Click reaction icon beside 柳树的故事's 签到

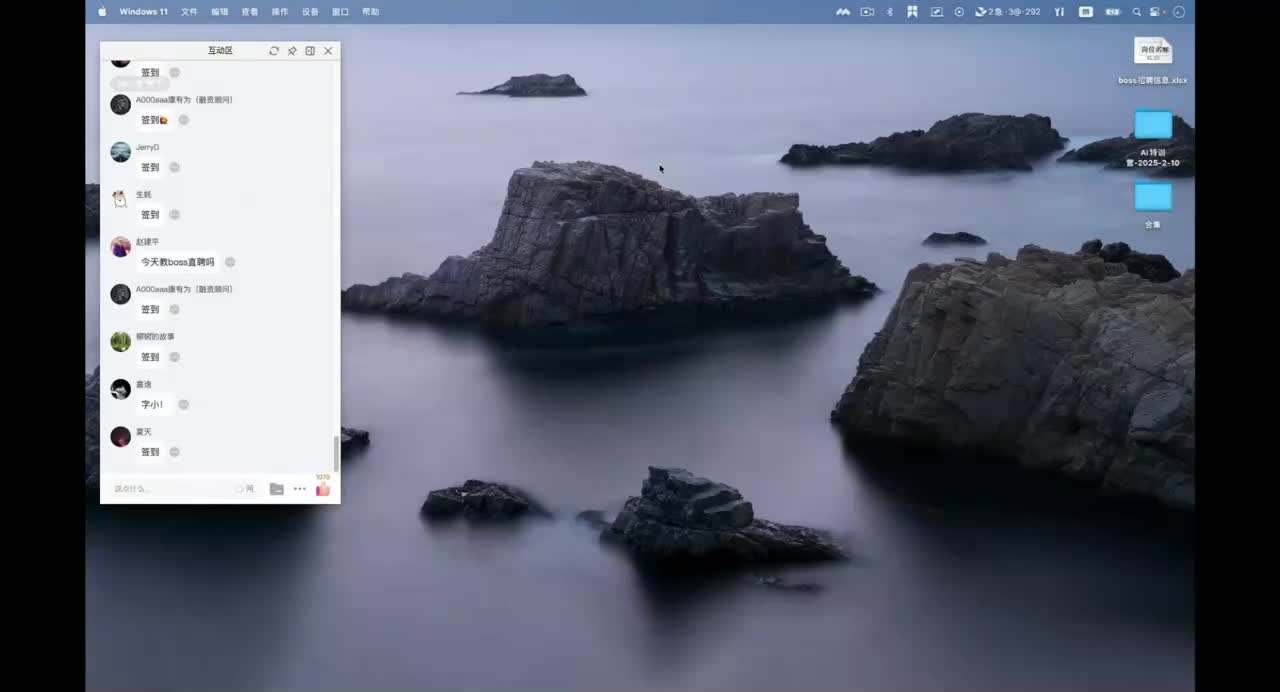click(174, 357)
